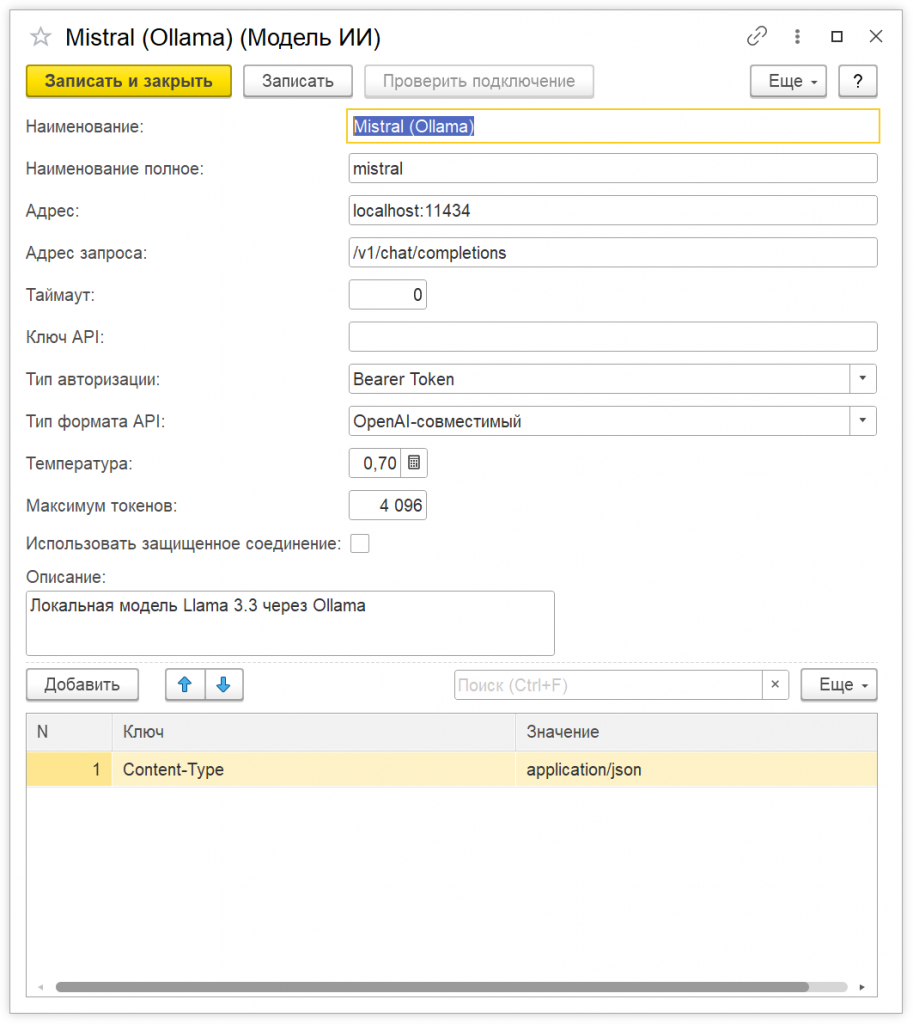The height and width of the screenshot is (1024, 913).
Task: Click the Записать и закрыть button
Action: click(129, 82)
